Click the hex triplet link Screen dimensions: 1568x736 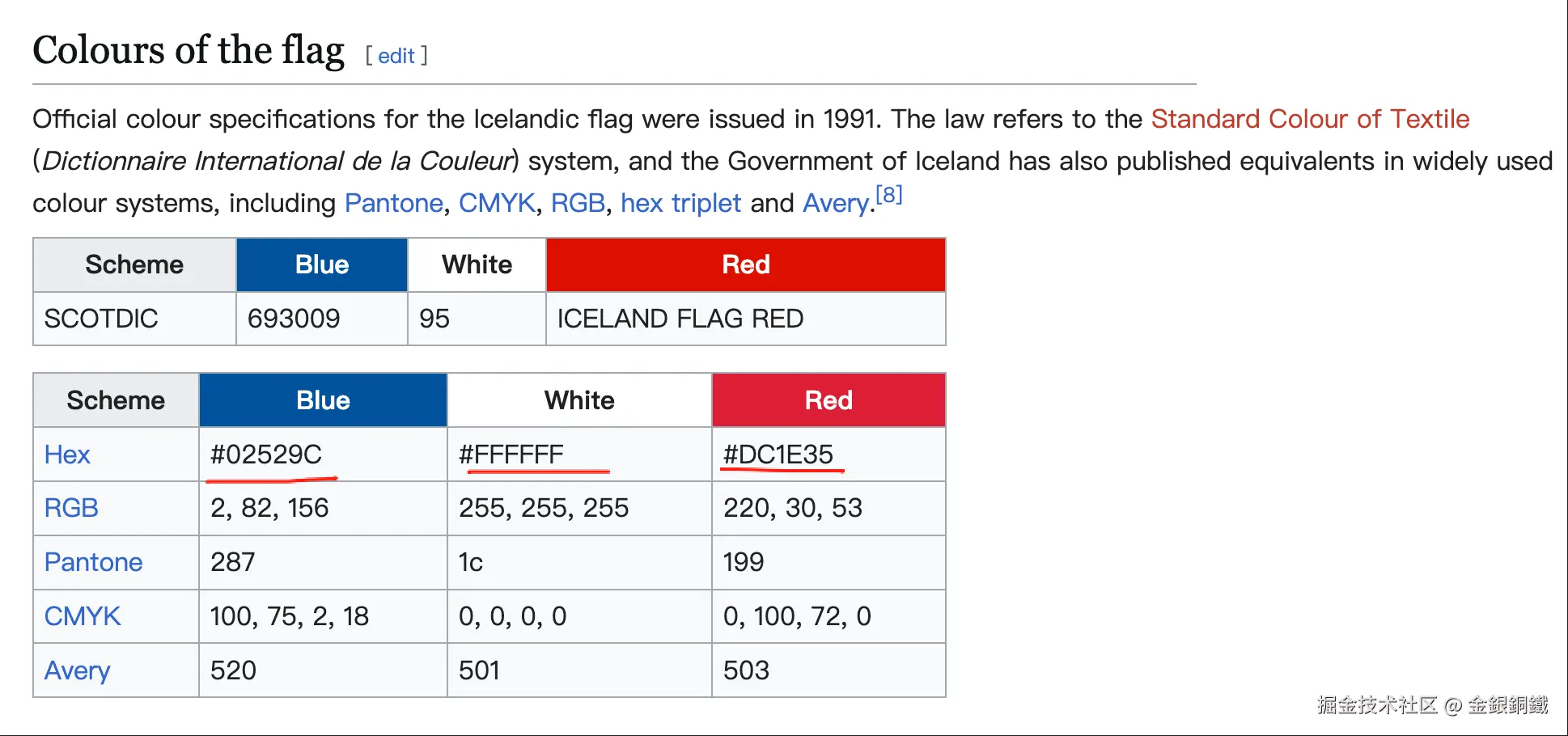click(x=680, y=203)
